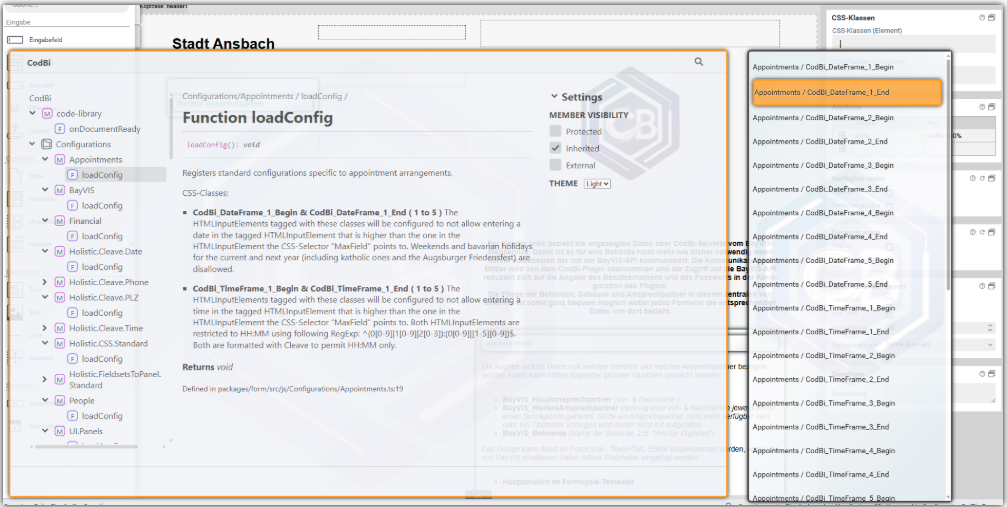Screen dimensions: 1007x507
Task: Collapse the Settings section chevron
Action: 554,97
